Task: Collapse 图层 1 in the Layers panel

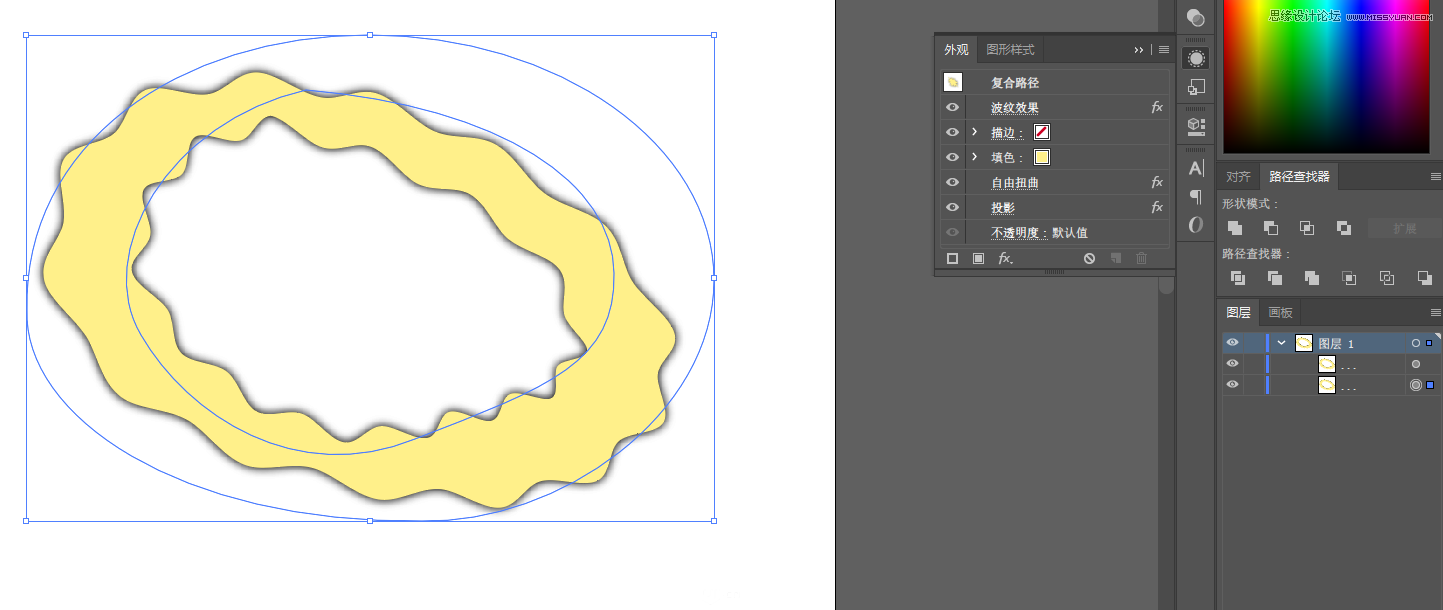Action: tap(1281, 342)
